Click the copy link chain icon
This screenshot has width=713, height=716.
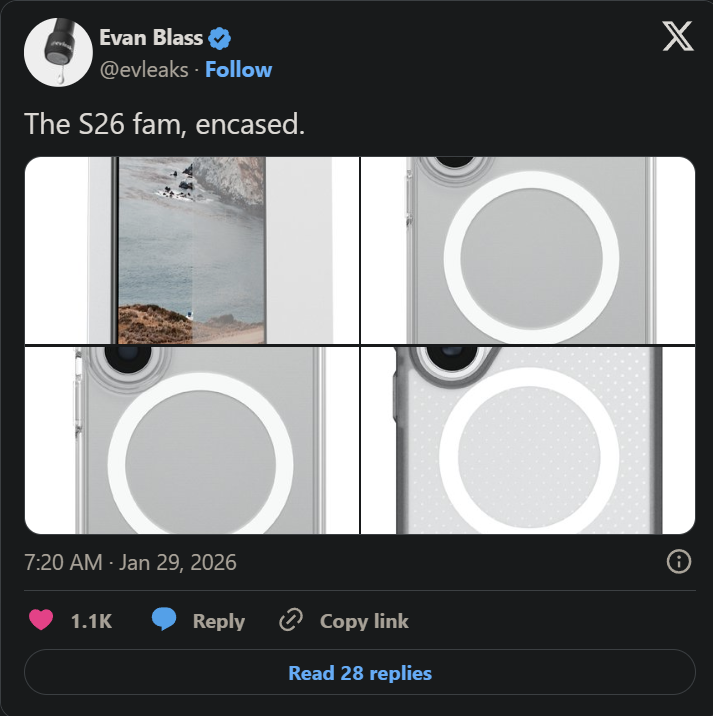click(x=291, y=621)
